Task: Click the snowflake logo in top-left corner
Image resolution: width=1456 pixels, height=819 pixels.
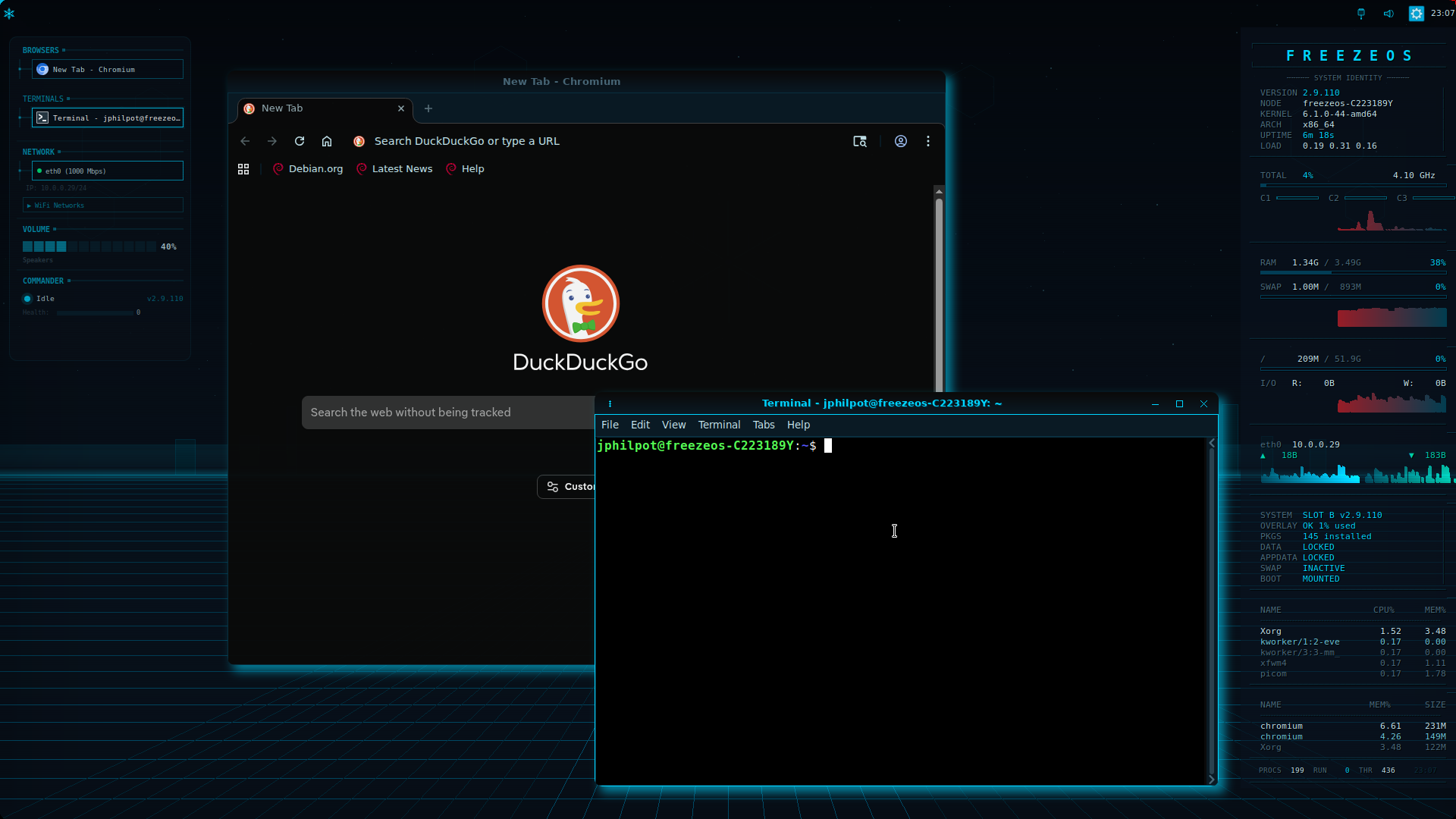Action: tap(9, 13)
